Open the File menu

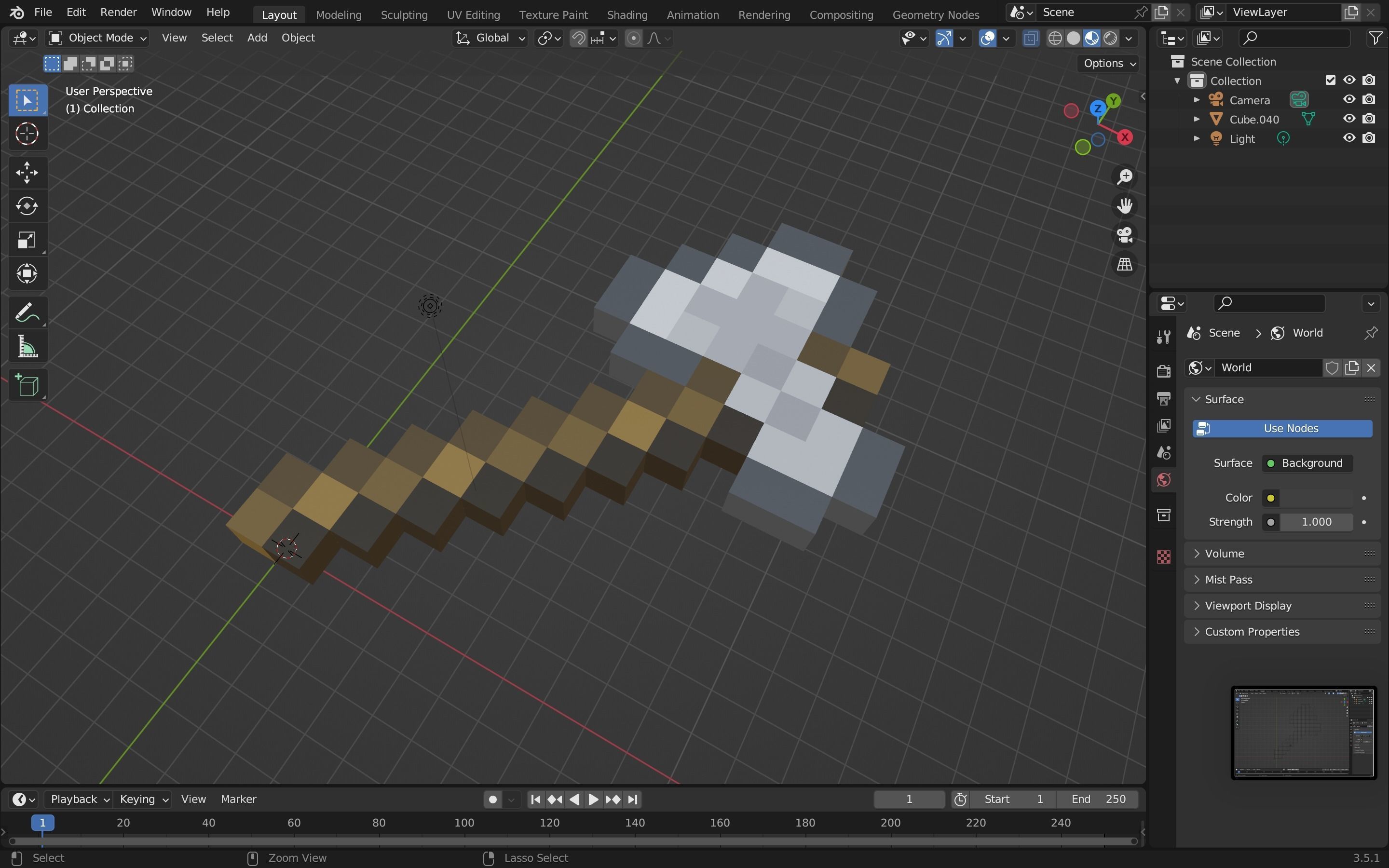43,12
